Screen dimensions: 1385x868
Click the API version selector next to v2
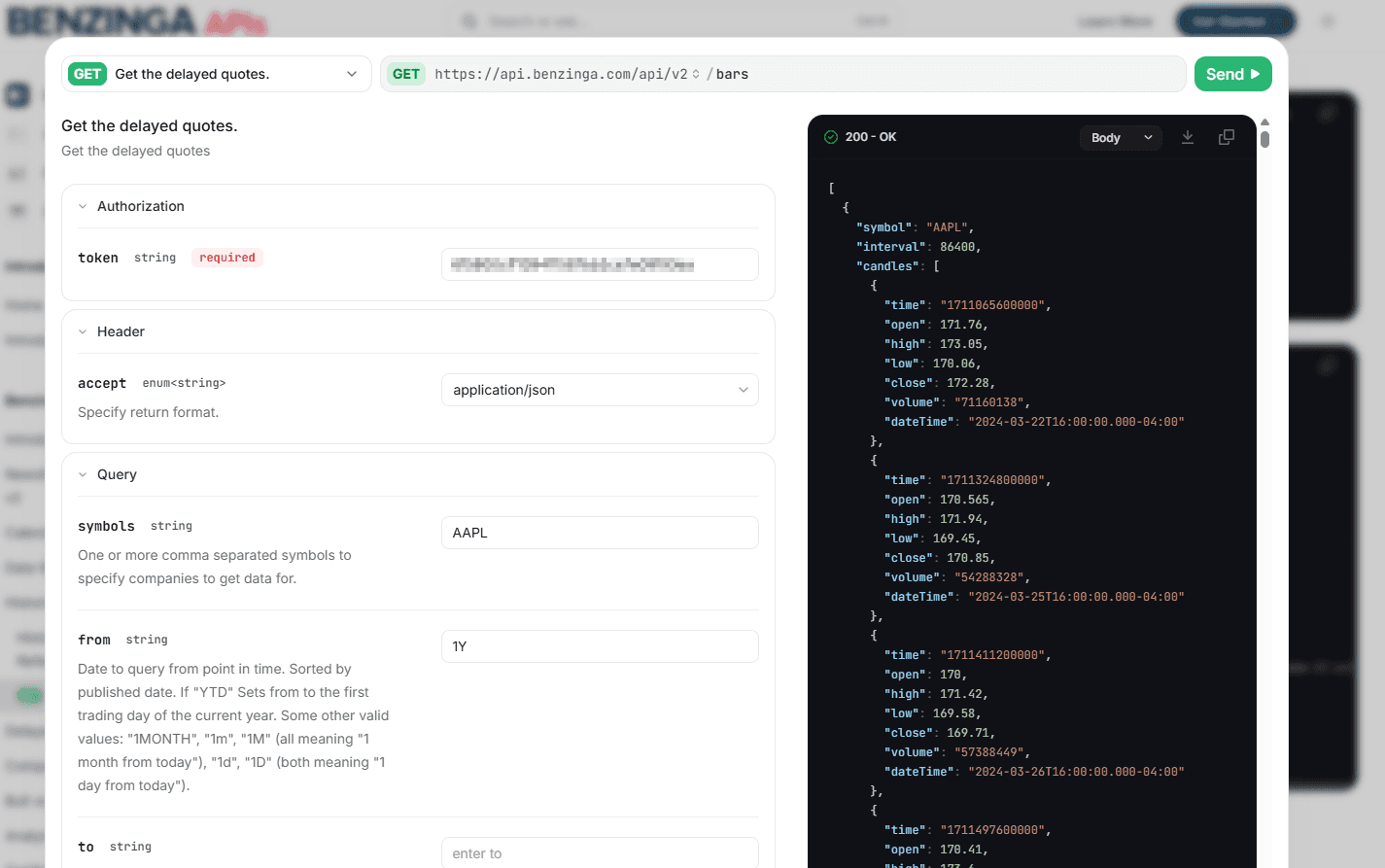695,73
